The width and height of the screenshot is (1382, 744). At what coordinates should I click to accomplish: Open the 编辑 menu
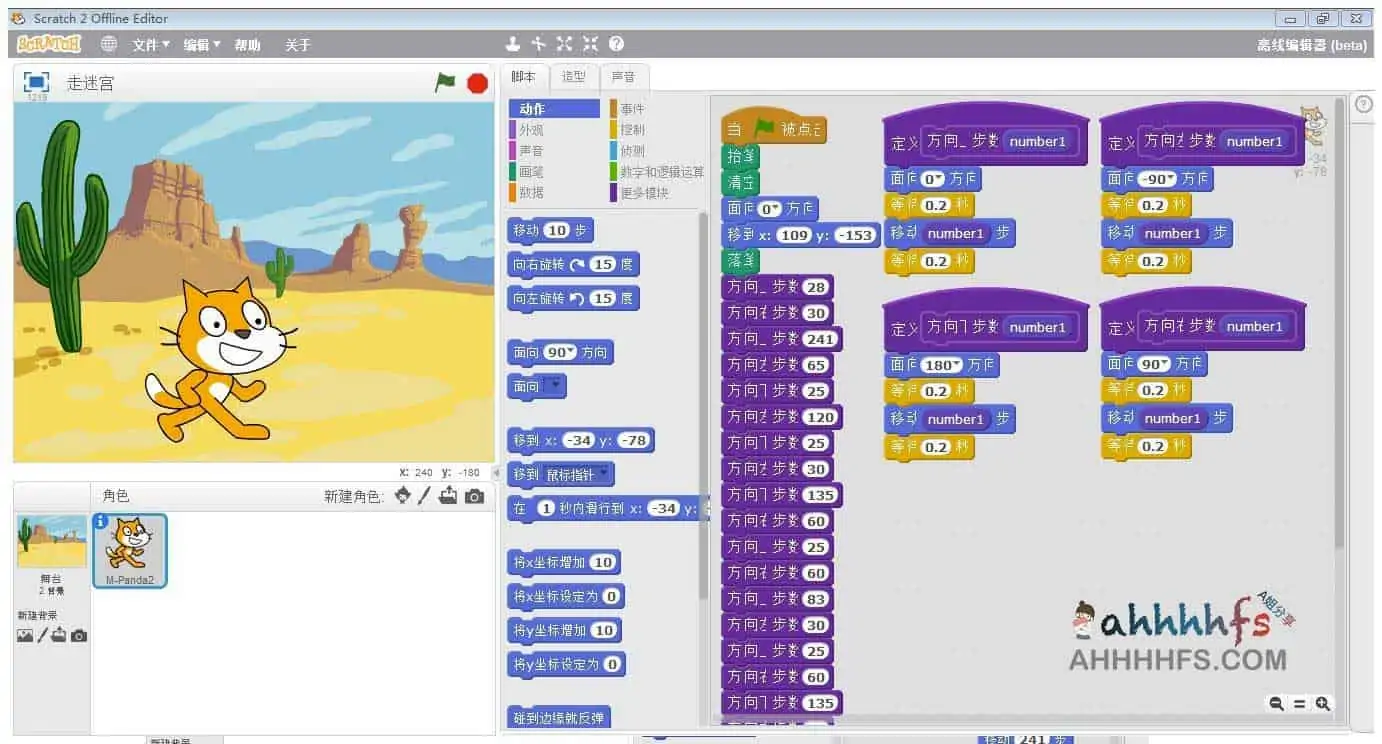coord(201,45)
